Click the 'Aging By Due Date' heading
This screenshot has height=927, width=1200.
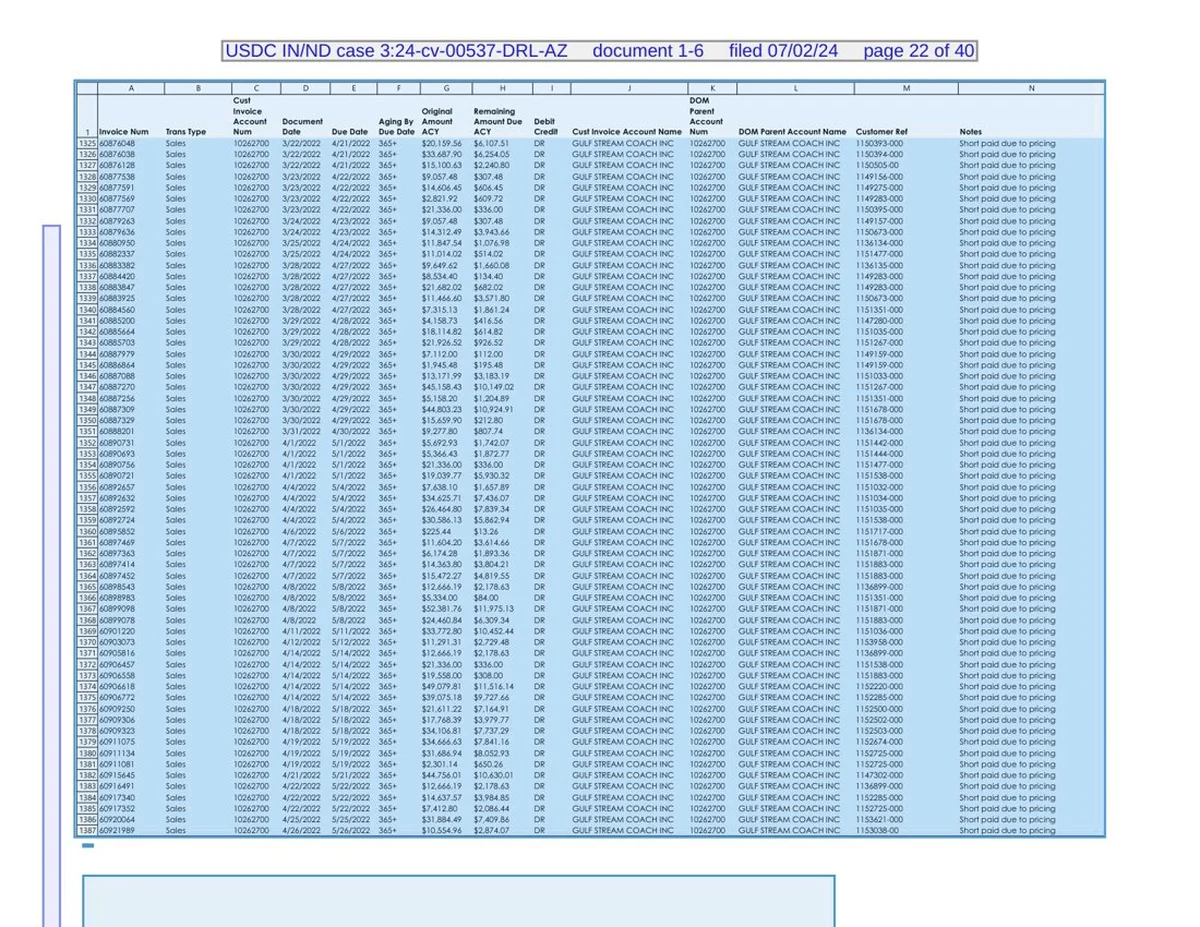click(x=397, y=127)
